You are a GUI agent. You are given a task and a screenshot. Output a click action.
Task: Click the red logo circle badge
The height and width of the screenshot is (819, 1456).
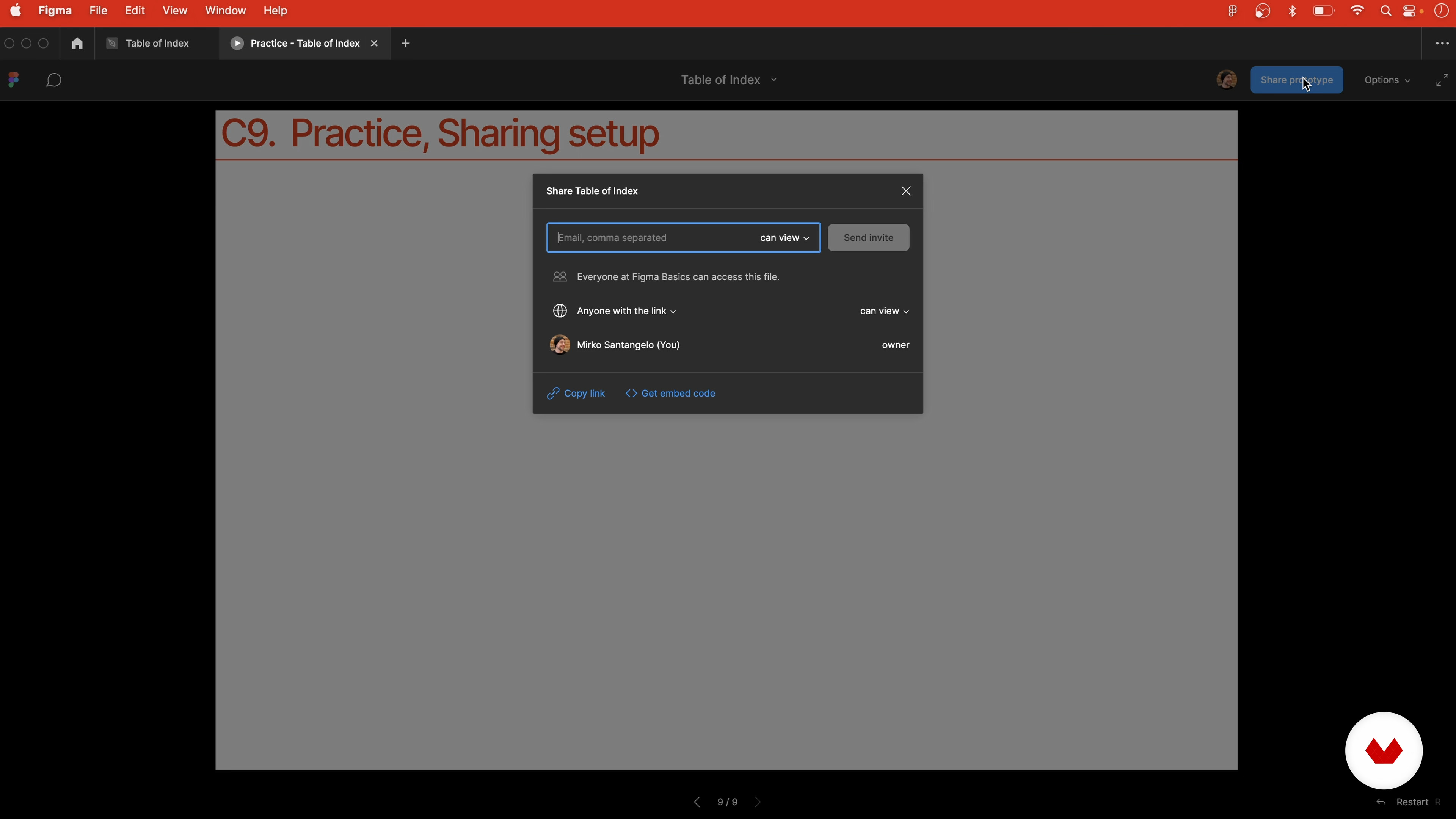click(x=1384, y=751)
